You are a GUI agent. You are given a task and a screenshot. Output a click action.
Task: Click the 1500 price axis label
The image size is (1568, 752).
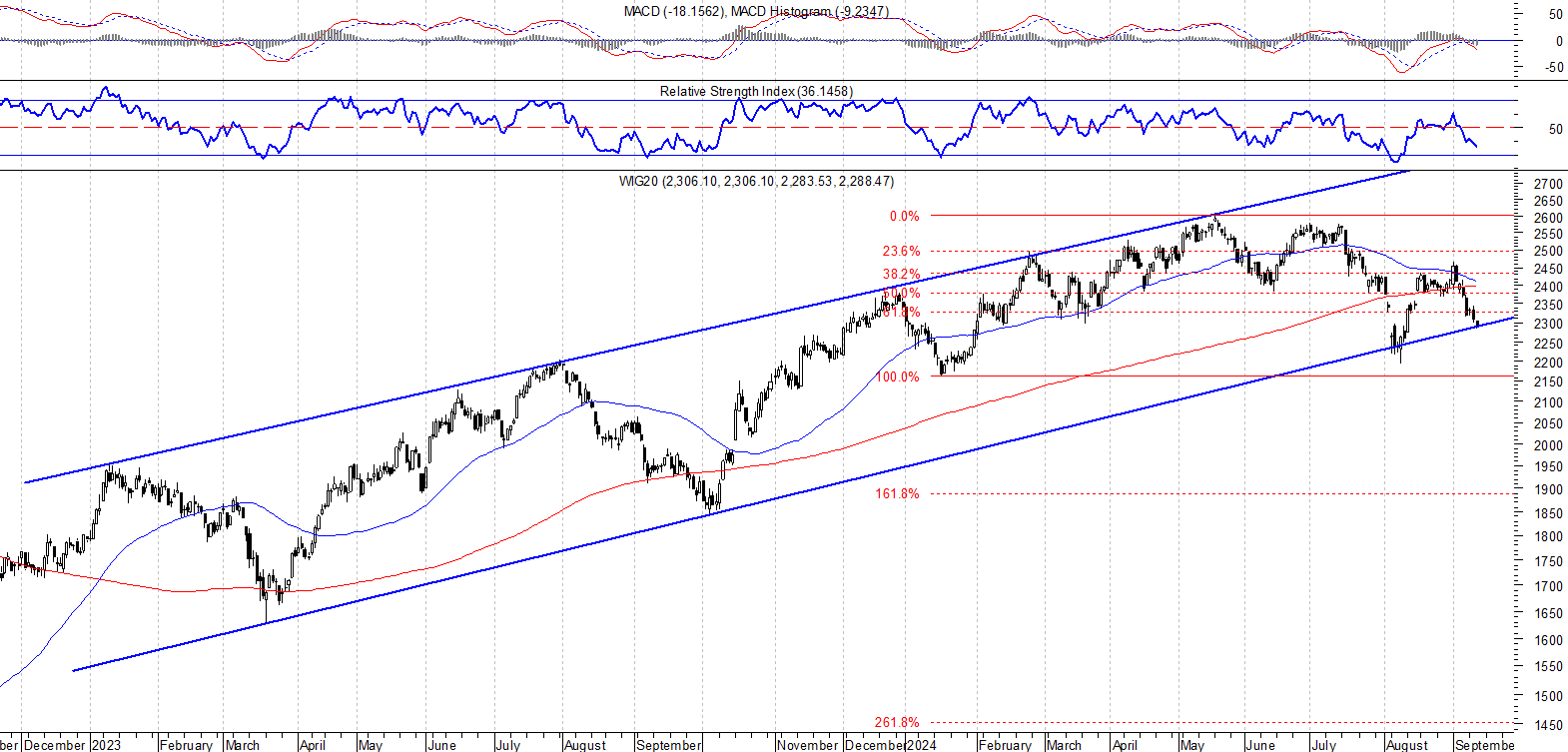point(1548,696)
